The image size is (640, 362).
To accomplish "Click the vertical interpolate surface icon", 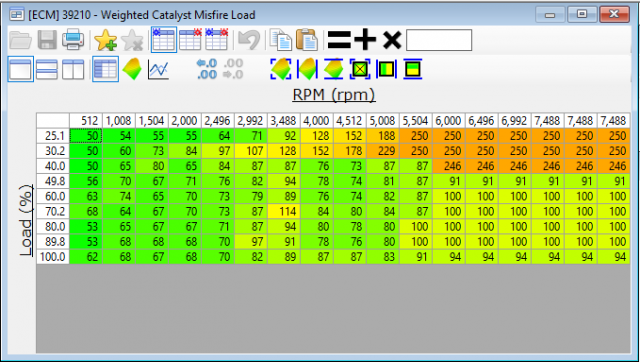I will point(333,69).
